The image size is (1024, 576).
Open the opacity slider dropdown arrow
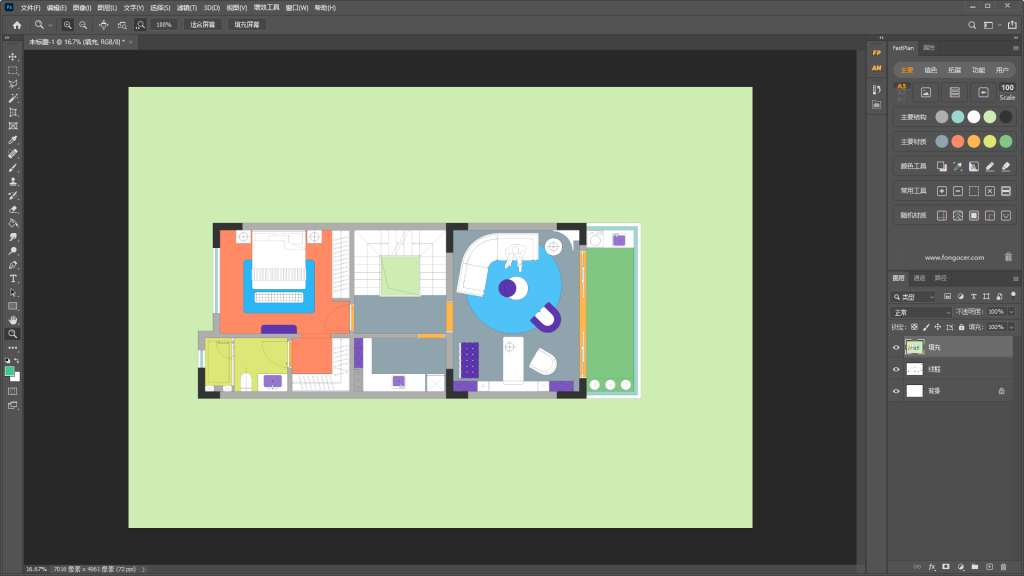pyautogui.click(x=1012, y=312)
